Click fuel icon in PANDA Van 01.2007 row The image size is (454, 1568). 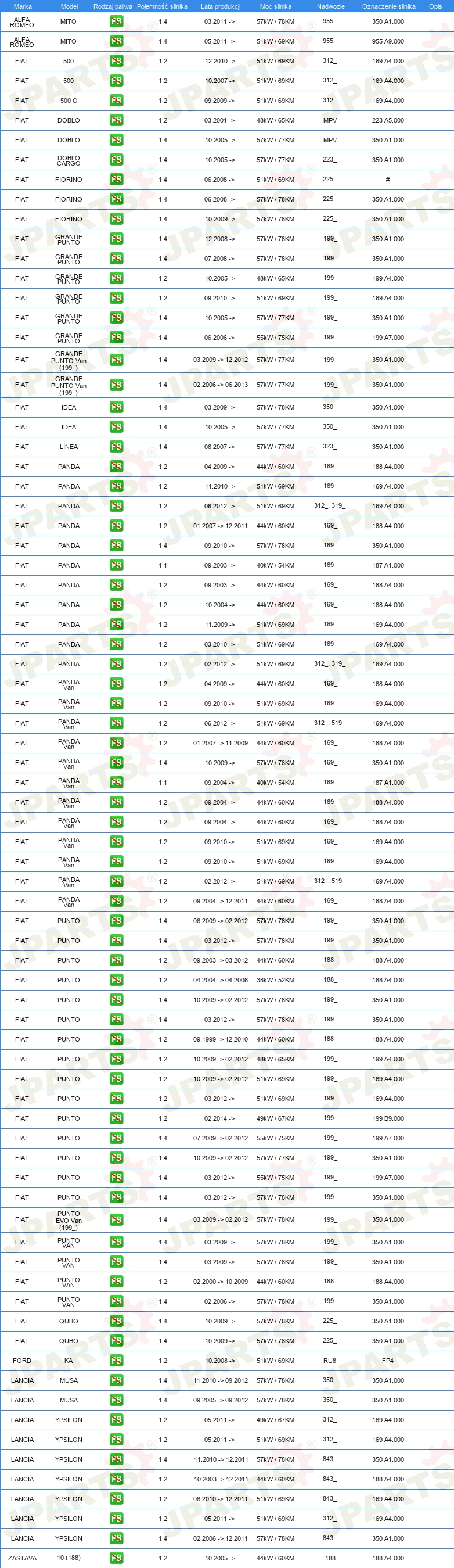[116, 743]
